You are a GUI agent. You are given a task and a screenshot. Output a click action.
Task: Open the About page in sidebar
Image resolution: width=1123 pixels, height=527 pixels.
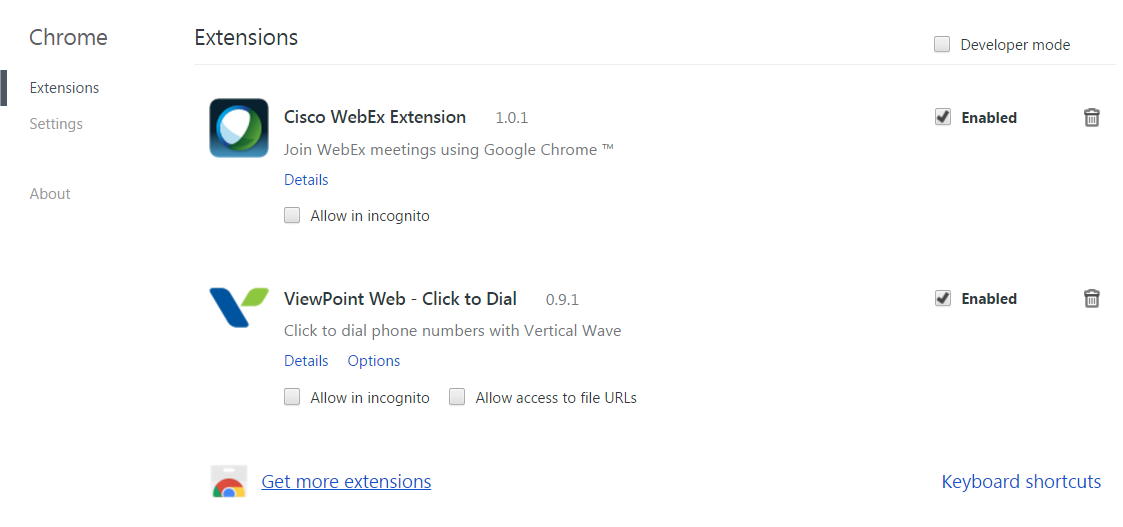click(x=50, y=194)
